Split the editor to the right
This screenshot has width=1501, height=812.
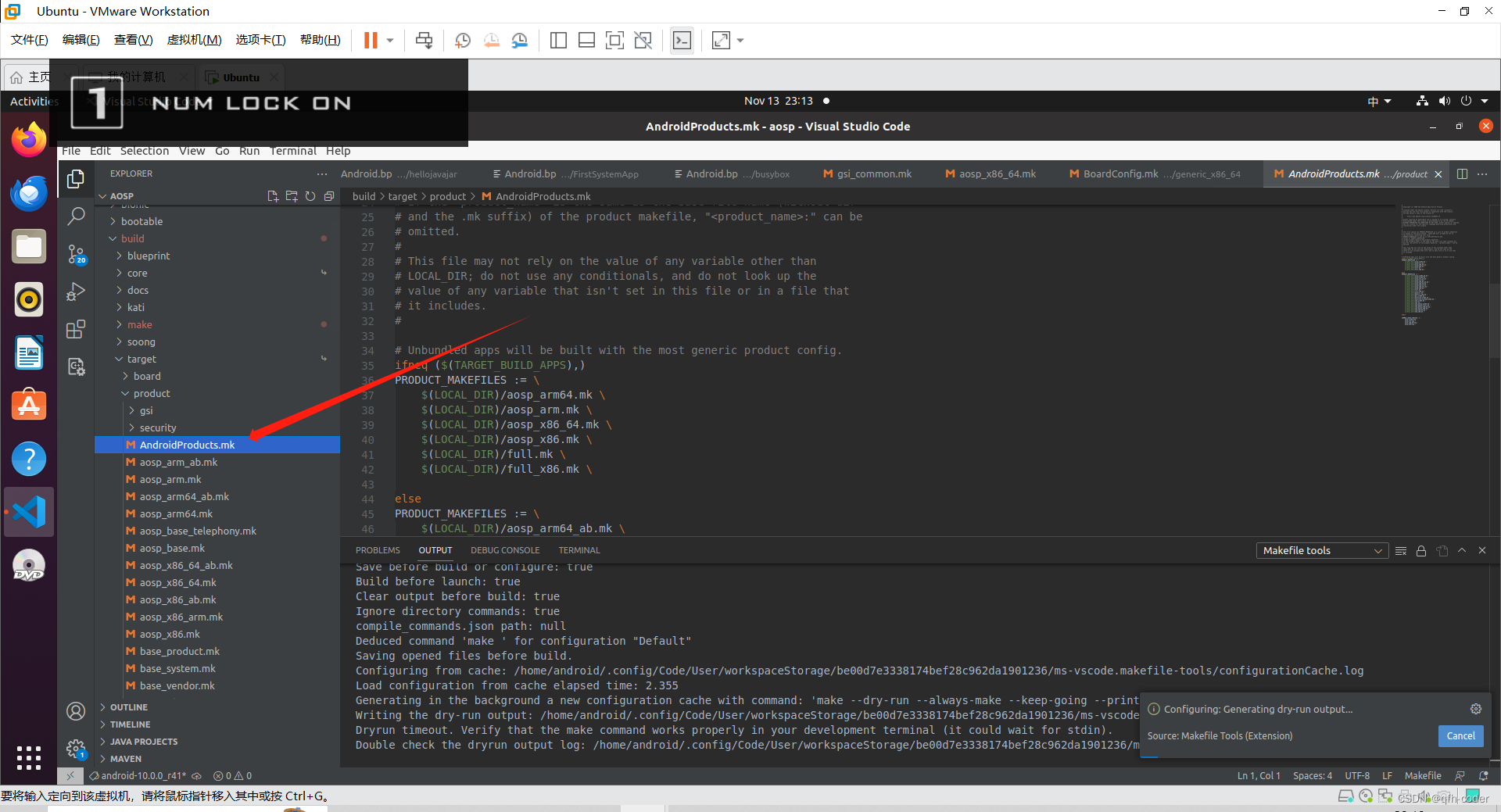click(1462, 173)
